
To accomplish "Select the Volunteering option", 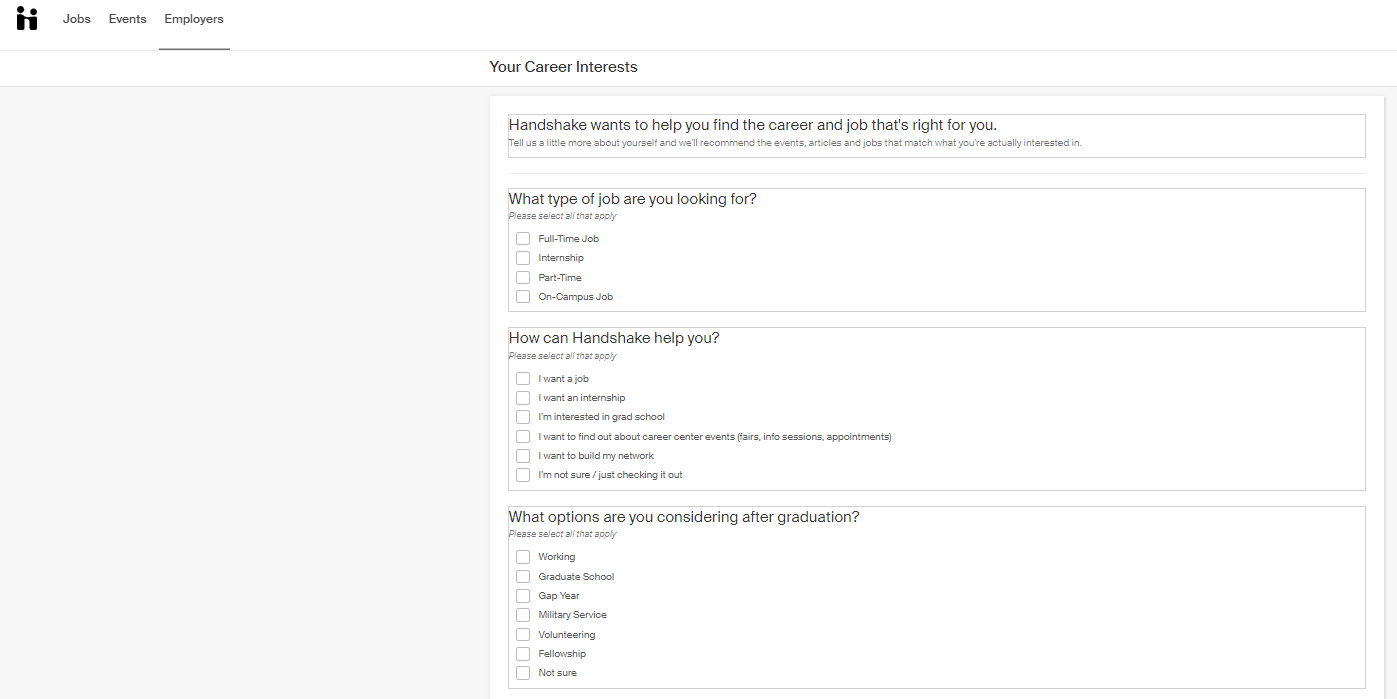I will 523,634.
